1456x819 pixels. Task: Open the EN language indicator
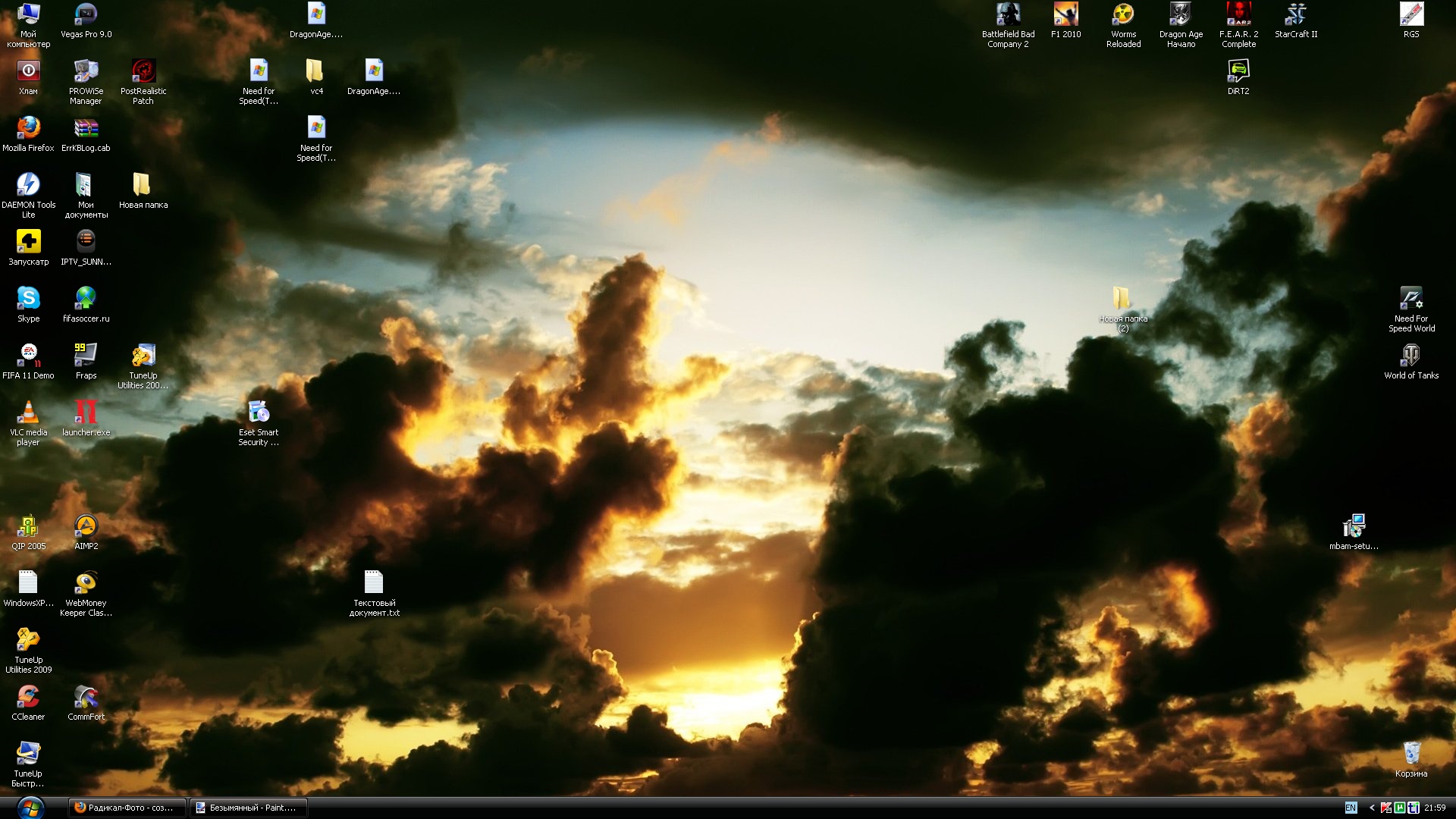point(1351,808)
